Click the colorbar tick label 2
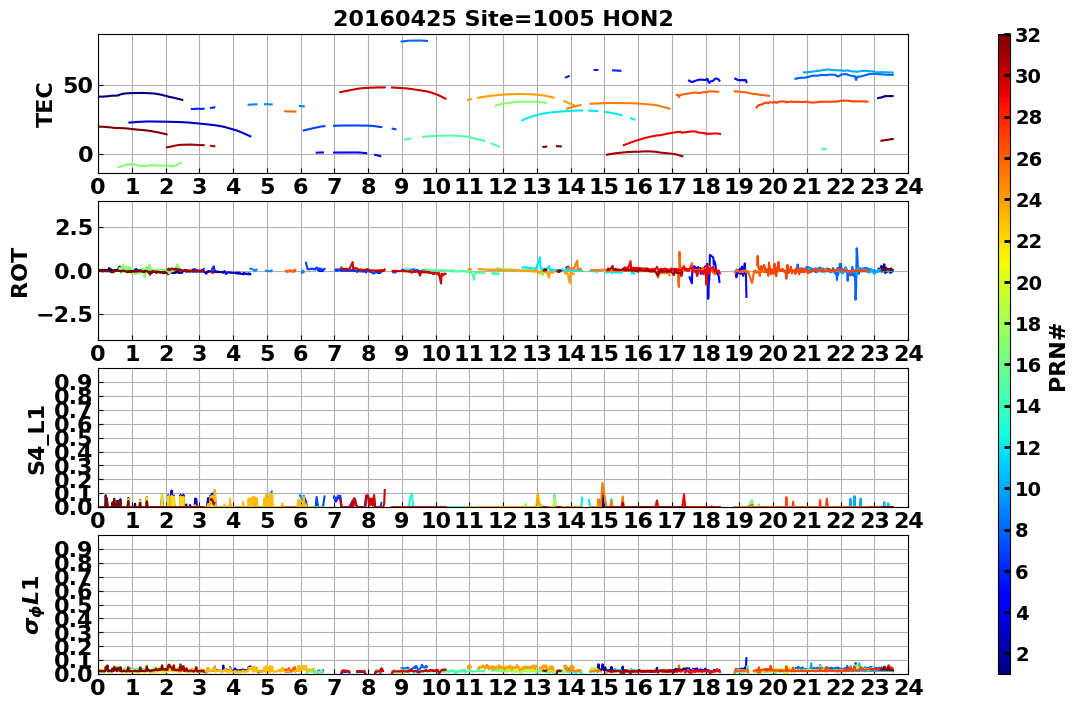The image size is (1077, 709). 1022,653
